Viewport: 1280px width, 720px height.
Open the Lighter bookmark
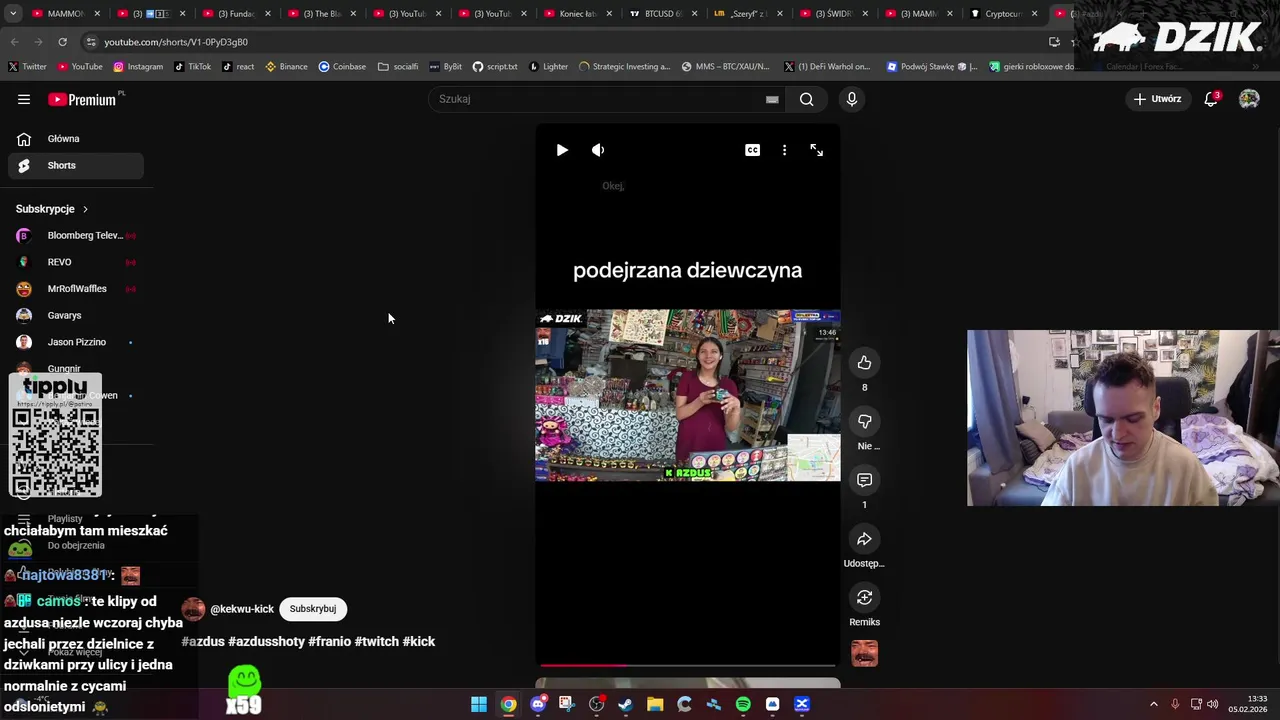click(548, 67)
